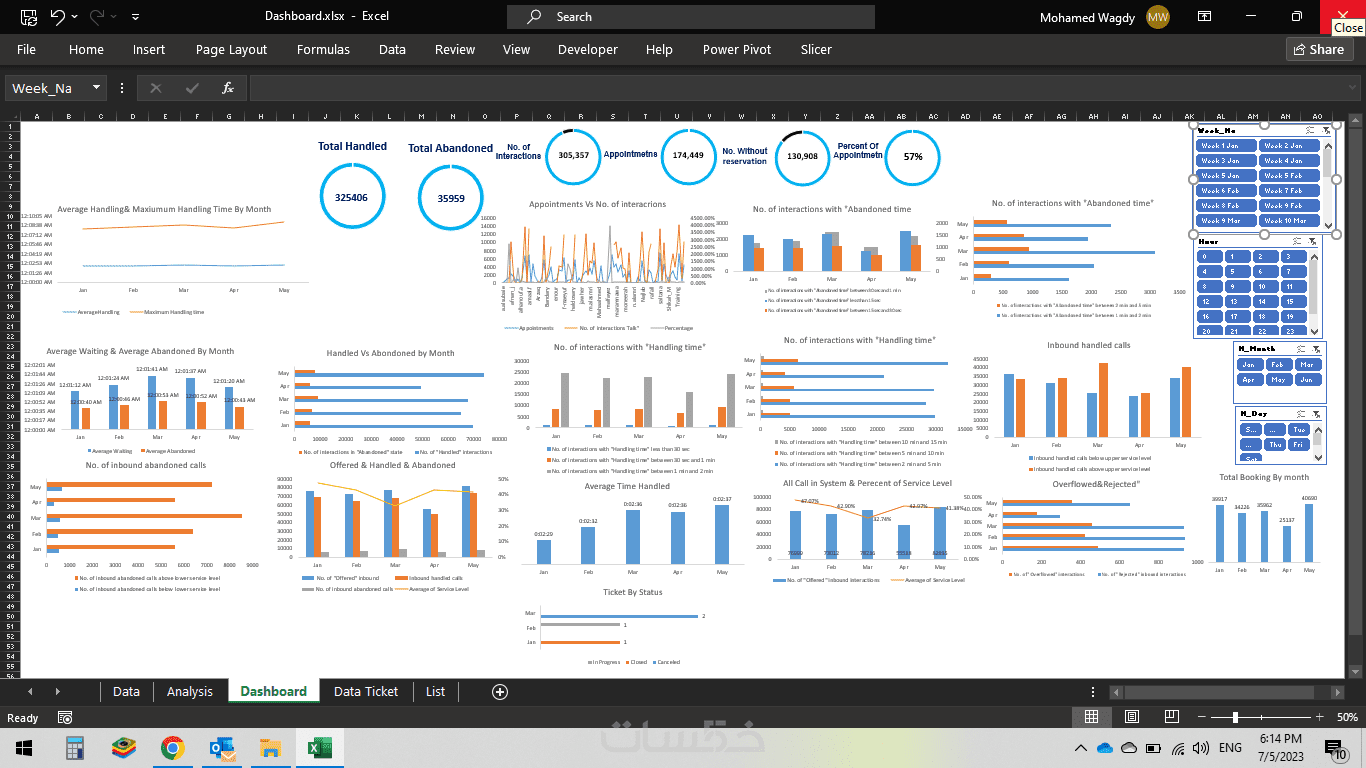Click next sheet navigation arrow
Viewport: 1366px width, 768px height.
tap(57, 692)
